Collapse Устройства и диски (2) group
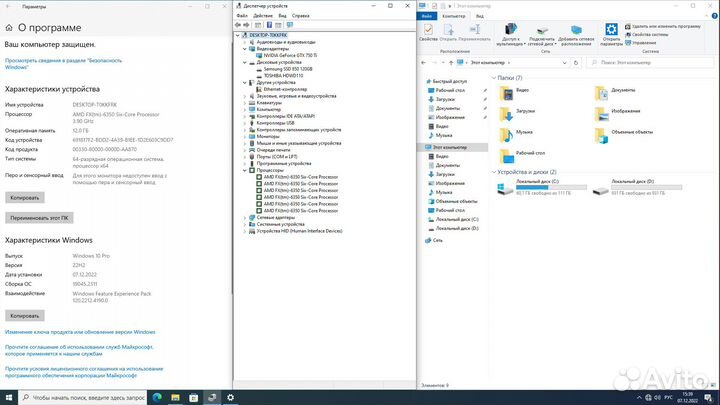This screenshot has height=405, width=720. pyautogui.click(x=494, y=172)
